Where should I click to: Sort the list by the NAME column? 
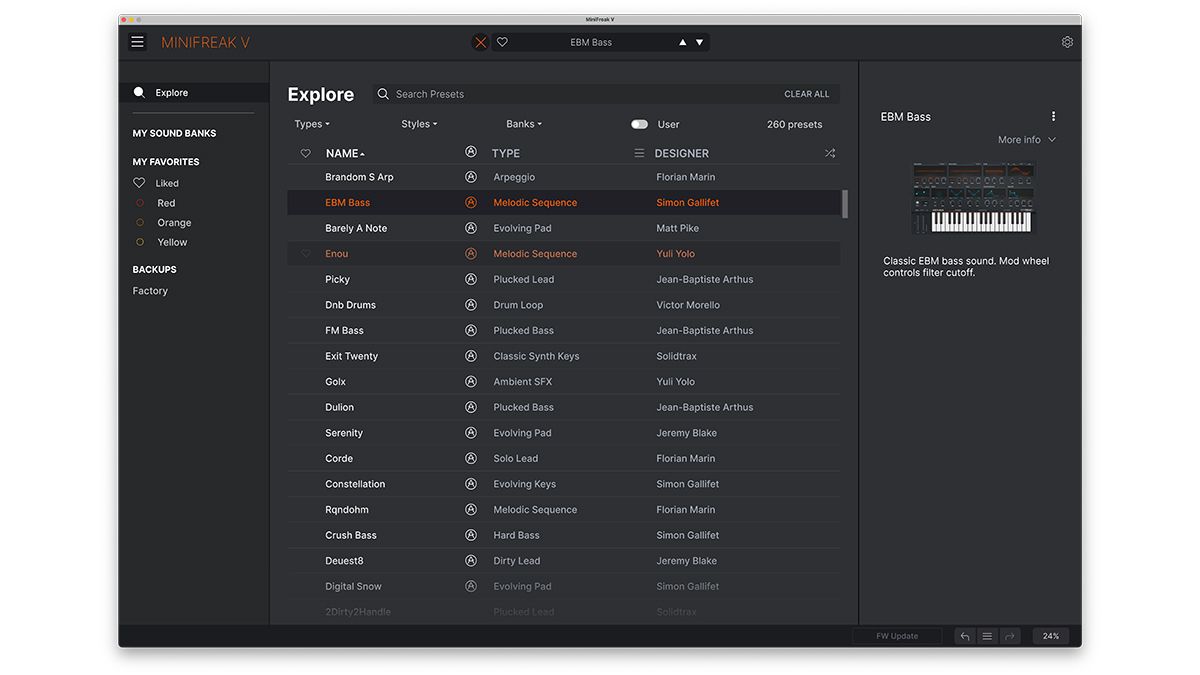[x=345, y=153]
